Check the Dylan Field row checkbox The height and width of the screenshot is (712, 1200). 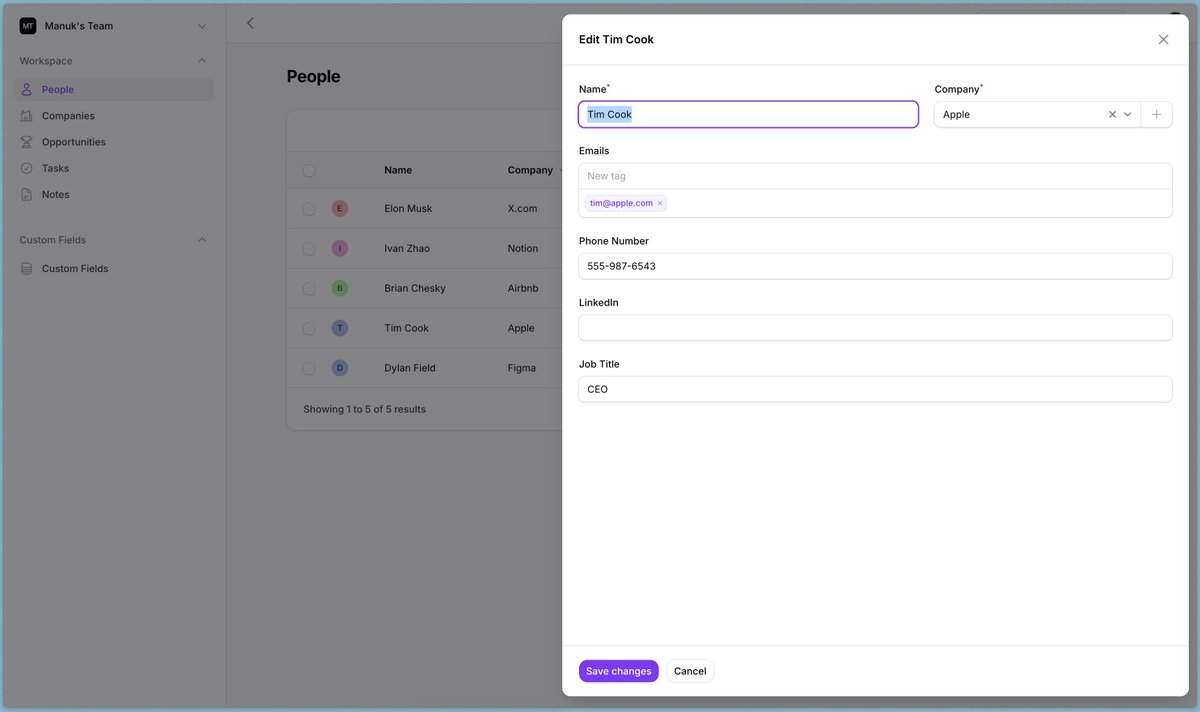pos(309,368)
